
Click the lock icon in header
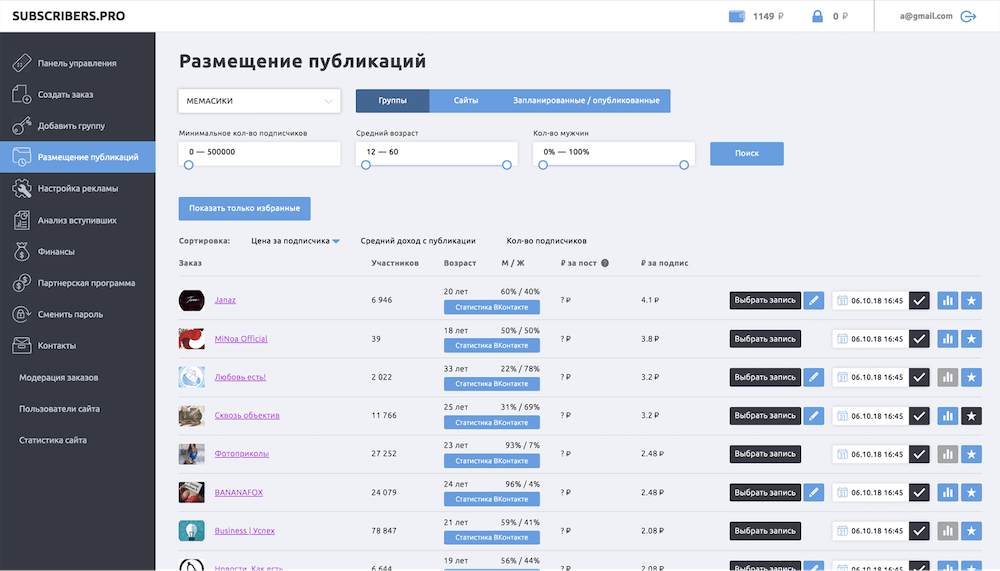coord(817,16)
